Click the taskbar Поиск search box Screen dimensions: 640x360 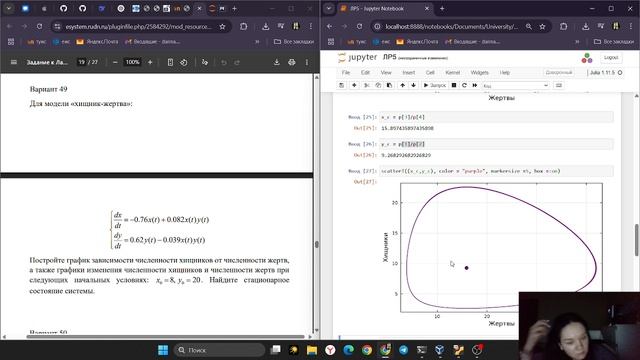click(219, 350)
